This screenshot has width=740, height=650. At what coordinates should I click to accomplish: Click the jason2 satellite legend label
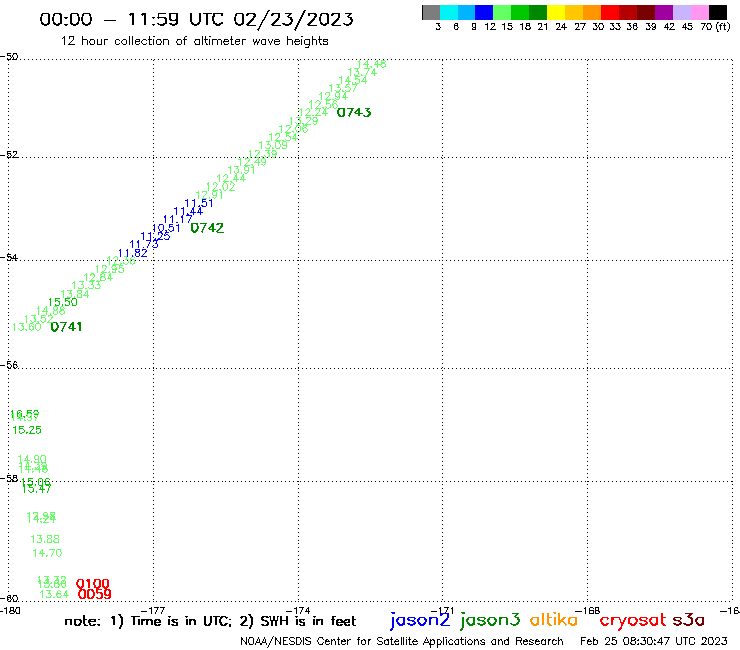(420, 620)
